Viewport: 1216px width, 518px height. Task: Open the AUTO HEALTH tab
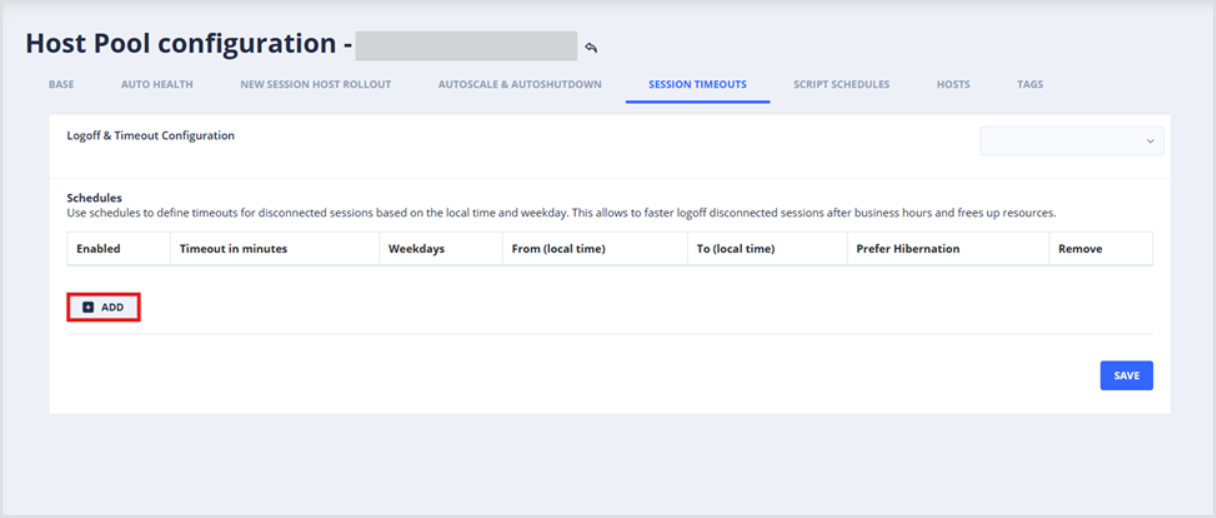(x=157, y=85)
